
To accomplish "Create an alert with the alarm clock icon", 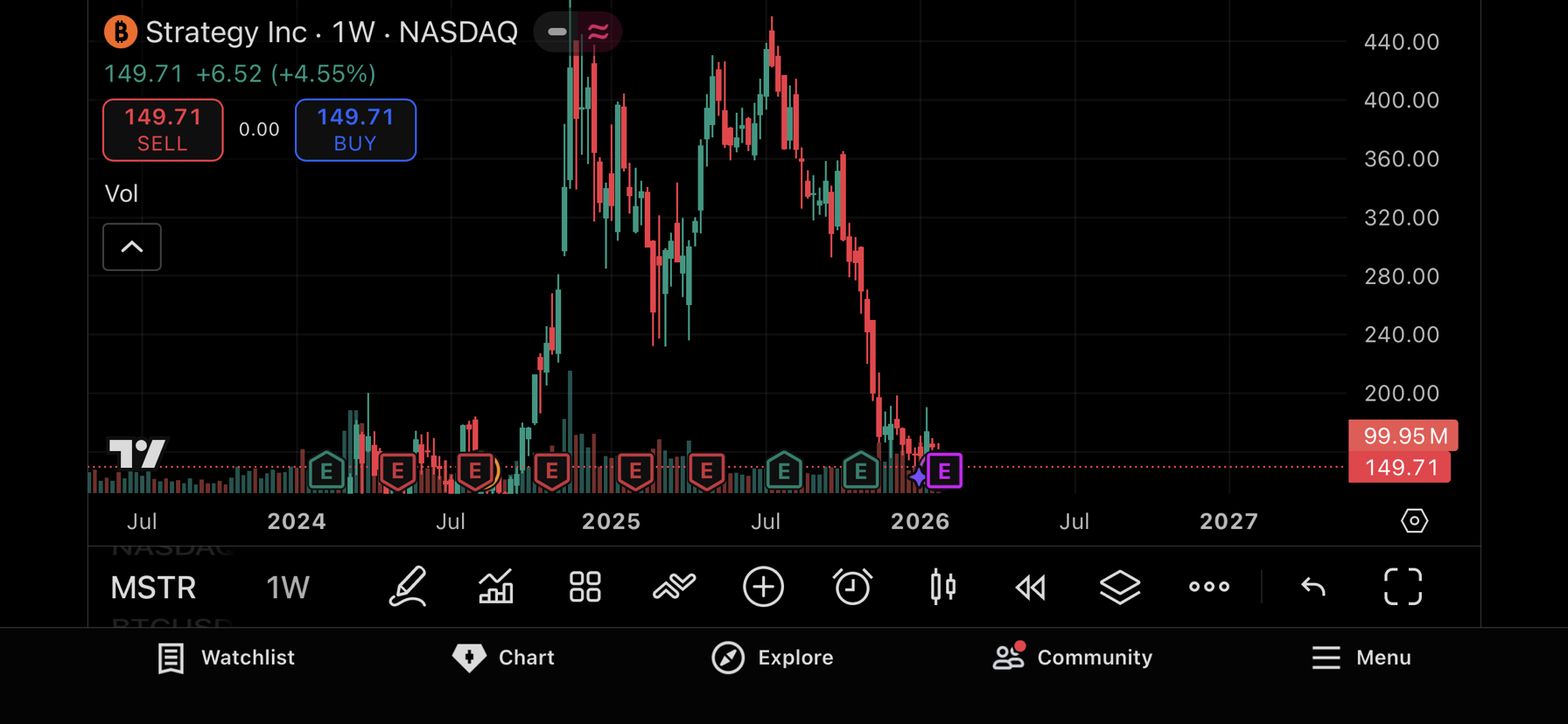I will click(852, 587).
